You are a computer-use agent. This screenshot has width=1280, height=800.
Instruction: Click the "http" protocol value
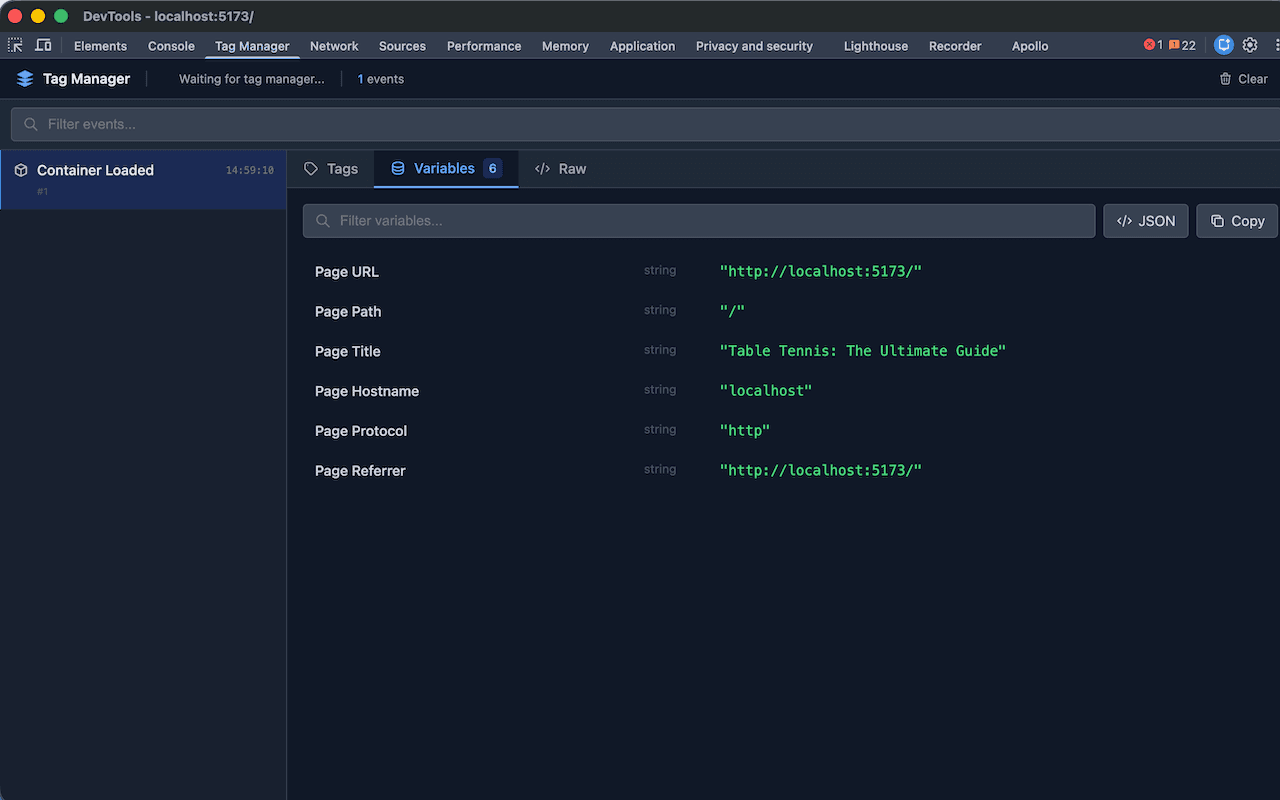coord(745,431)
